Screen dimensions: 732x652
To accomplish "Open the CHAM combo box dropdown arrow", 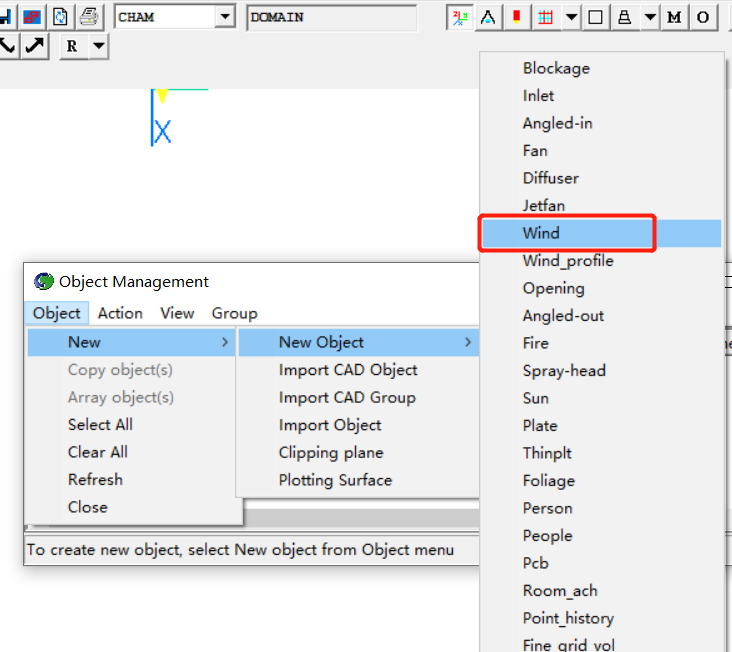I will tap(225, 17).
